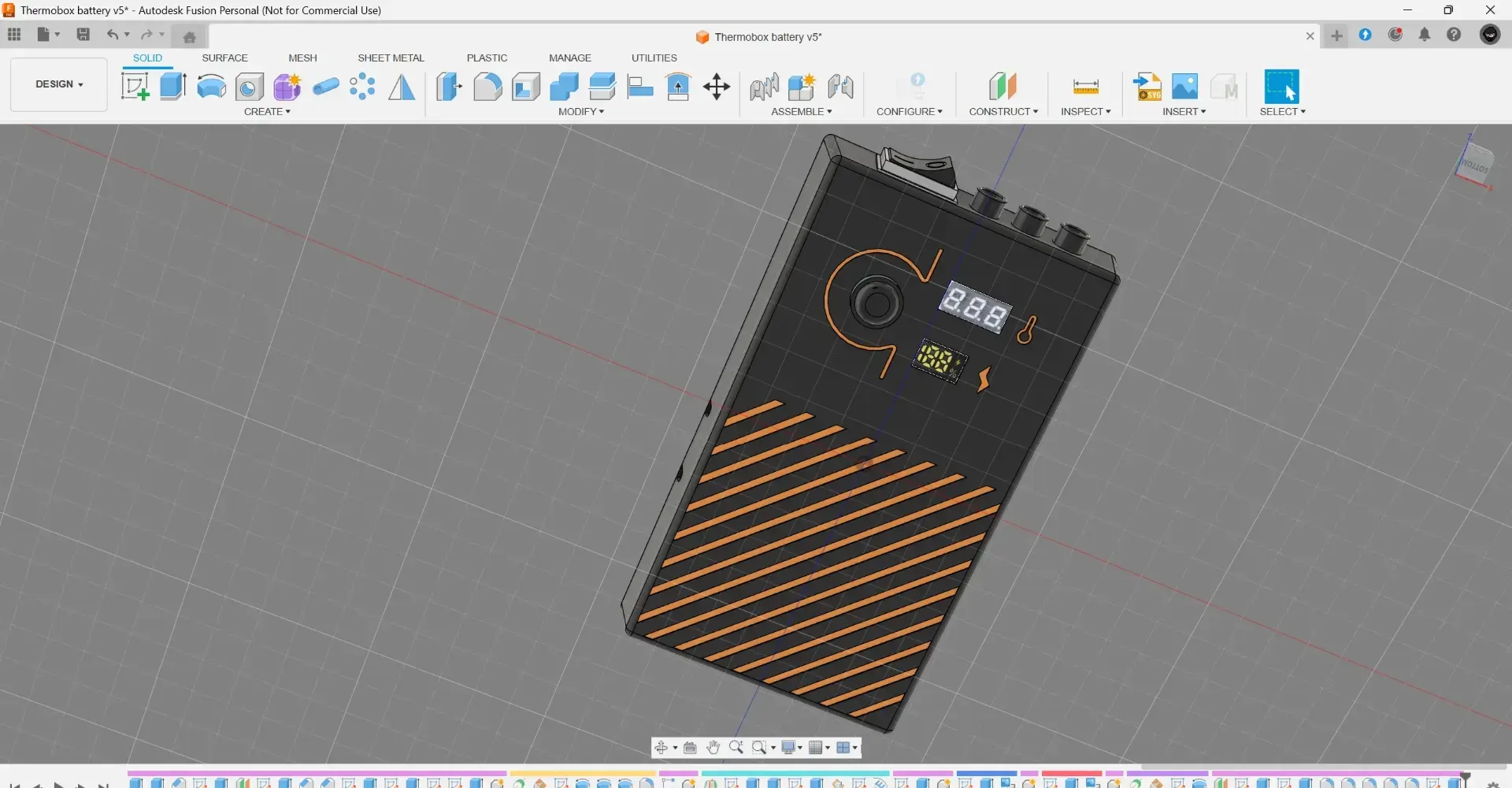Screen dimensions: 1512x788
Task: Expand the ASSEMBLE menu
Action: click(x=802, y=112)
